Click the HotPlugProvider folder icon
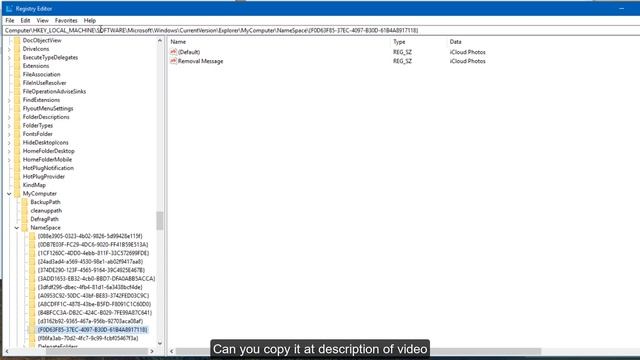Screen dimensions: 640x360 [x=17, y=177]
